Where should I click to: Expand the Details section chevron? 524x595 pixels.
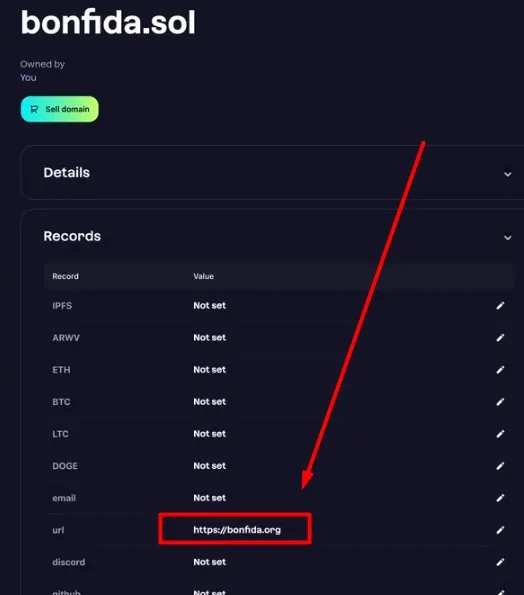(x=507, y=174)
